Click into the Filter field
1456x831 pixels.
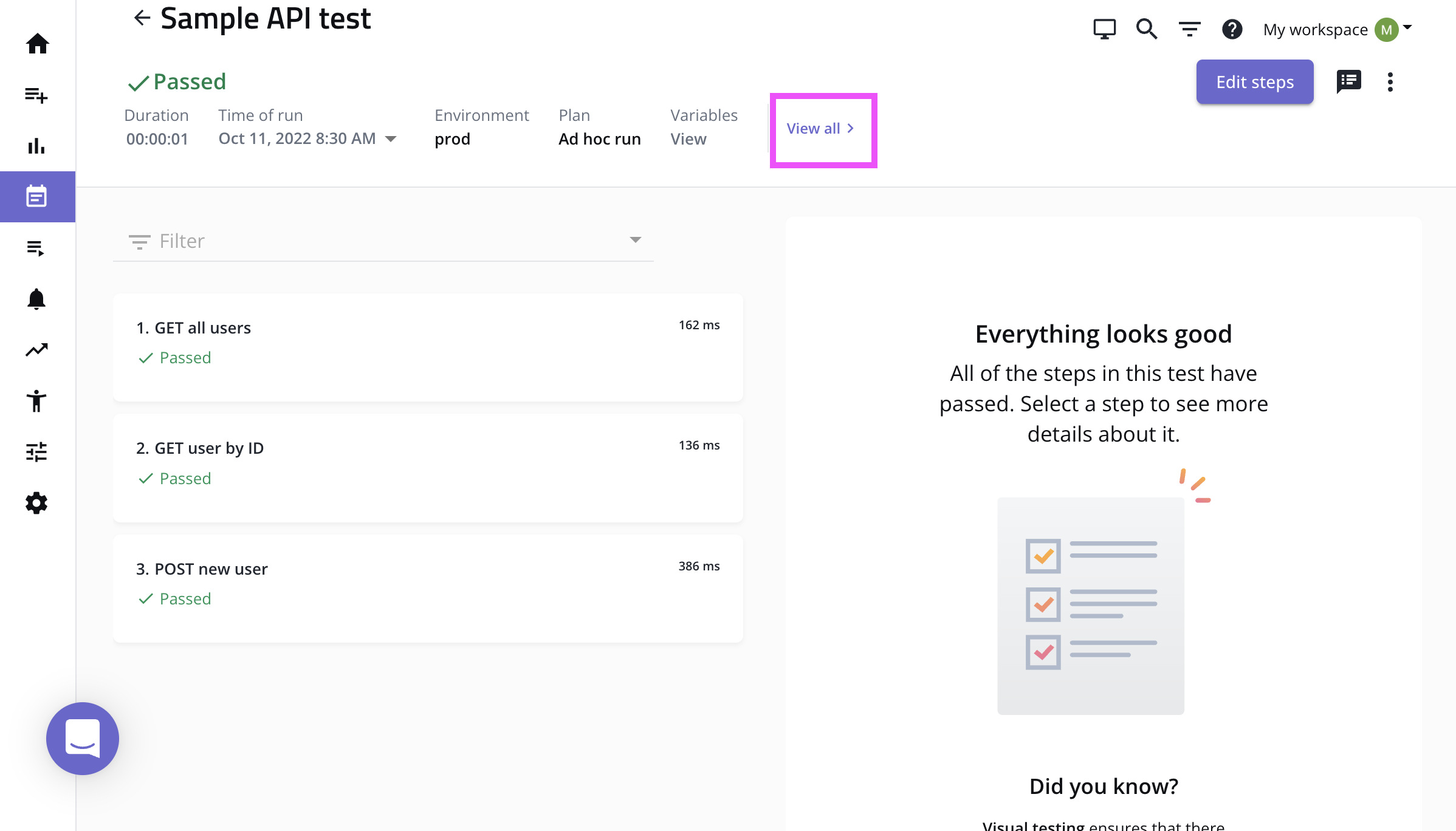[x=383, y=241]
